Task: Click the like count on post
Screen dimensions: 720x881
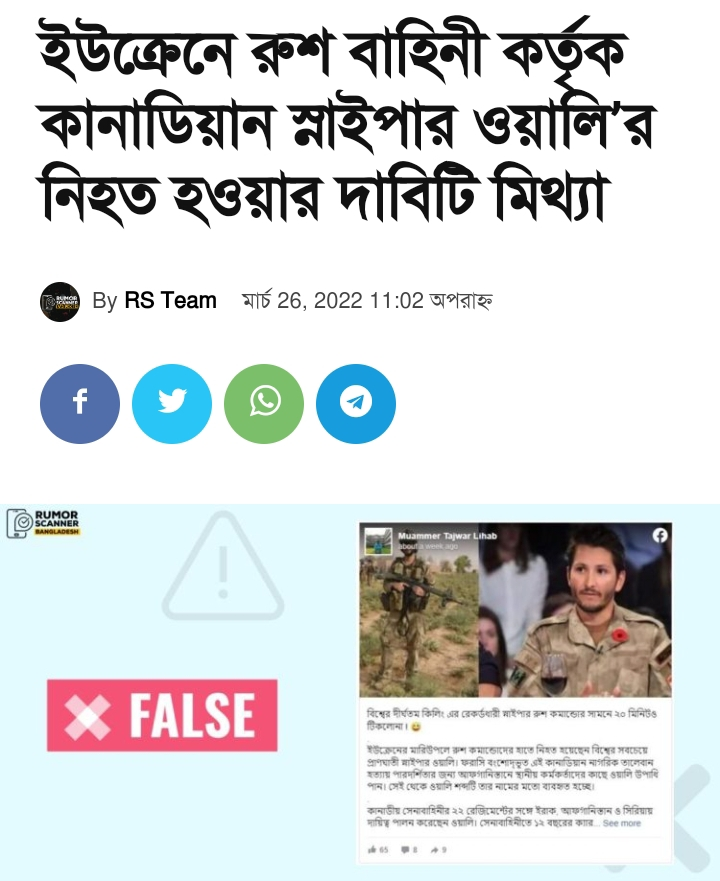Action: tap(378, 850)
